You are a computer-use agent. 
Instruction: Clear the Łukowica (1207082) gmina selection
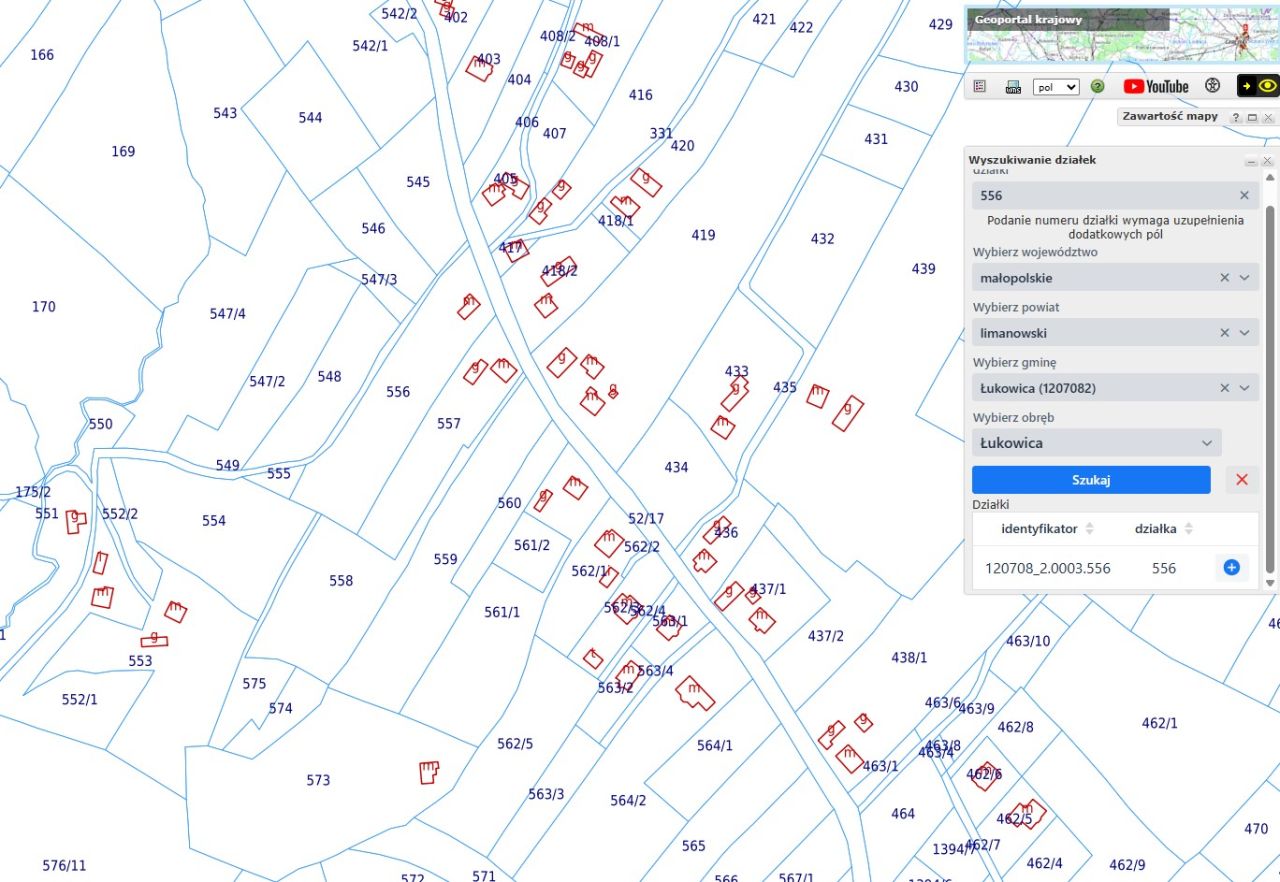[1225, 388]
